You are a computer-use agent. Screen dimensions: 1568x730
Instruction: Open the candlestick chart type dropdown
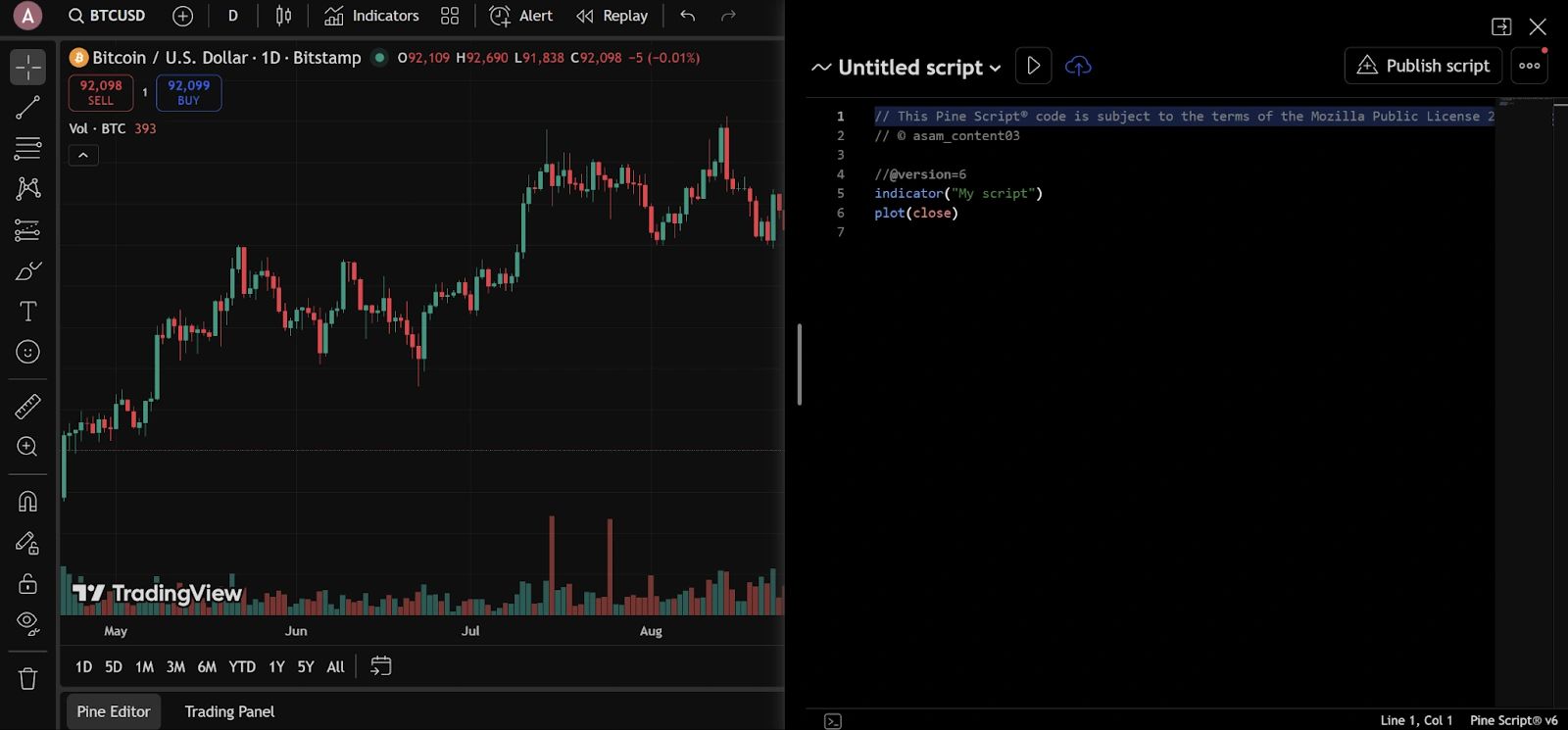[283, 16]
